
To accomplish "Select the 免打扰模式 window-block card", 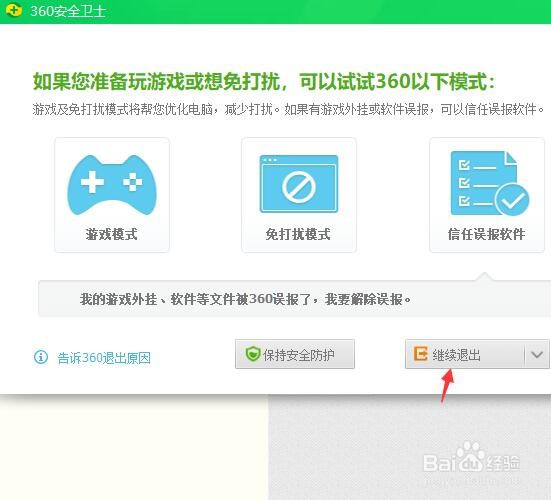I will pyautogui.click(x=299, y=195).
